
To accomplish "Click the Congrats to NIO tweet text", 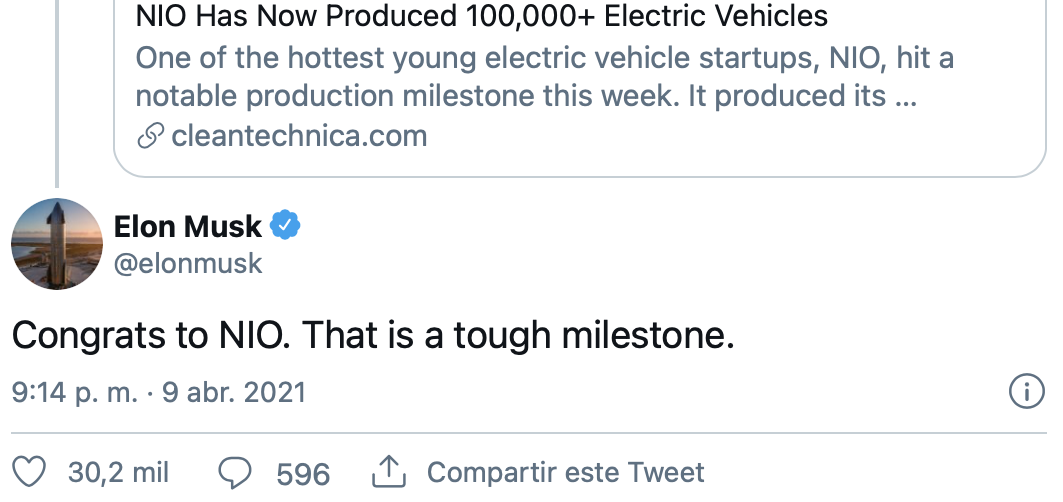I will pyautogui.click(x=373, y=336).
